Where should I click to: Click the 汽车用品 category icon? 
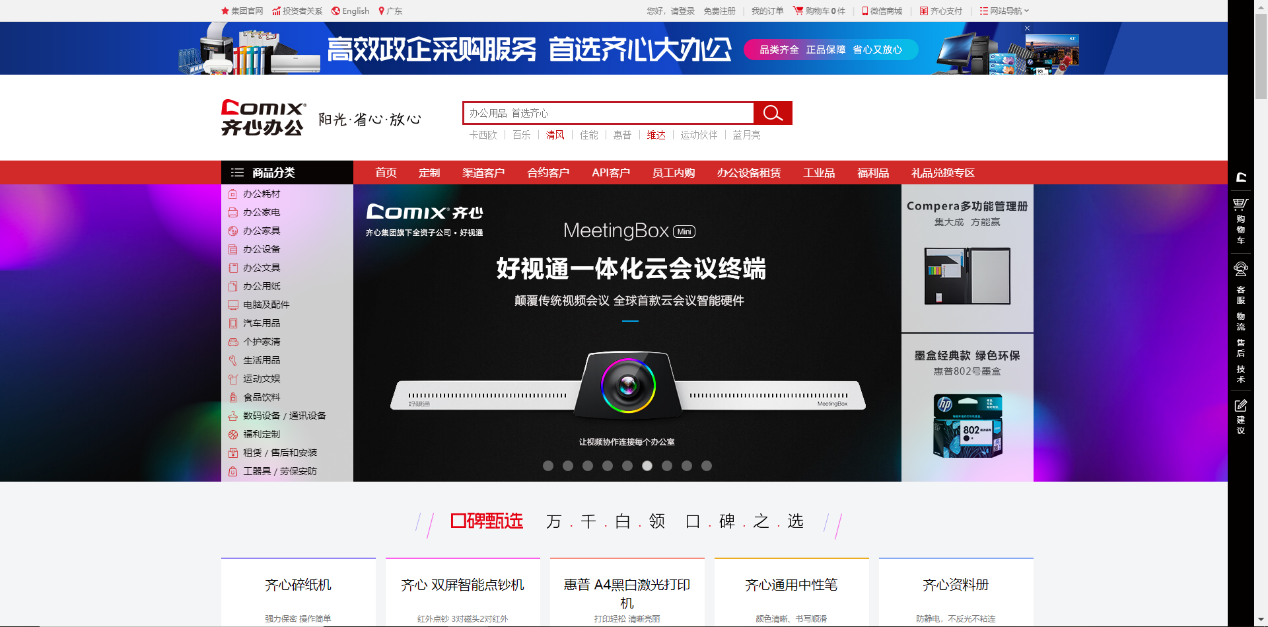pos(233,323)
